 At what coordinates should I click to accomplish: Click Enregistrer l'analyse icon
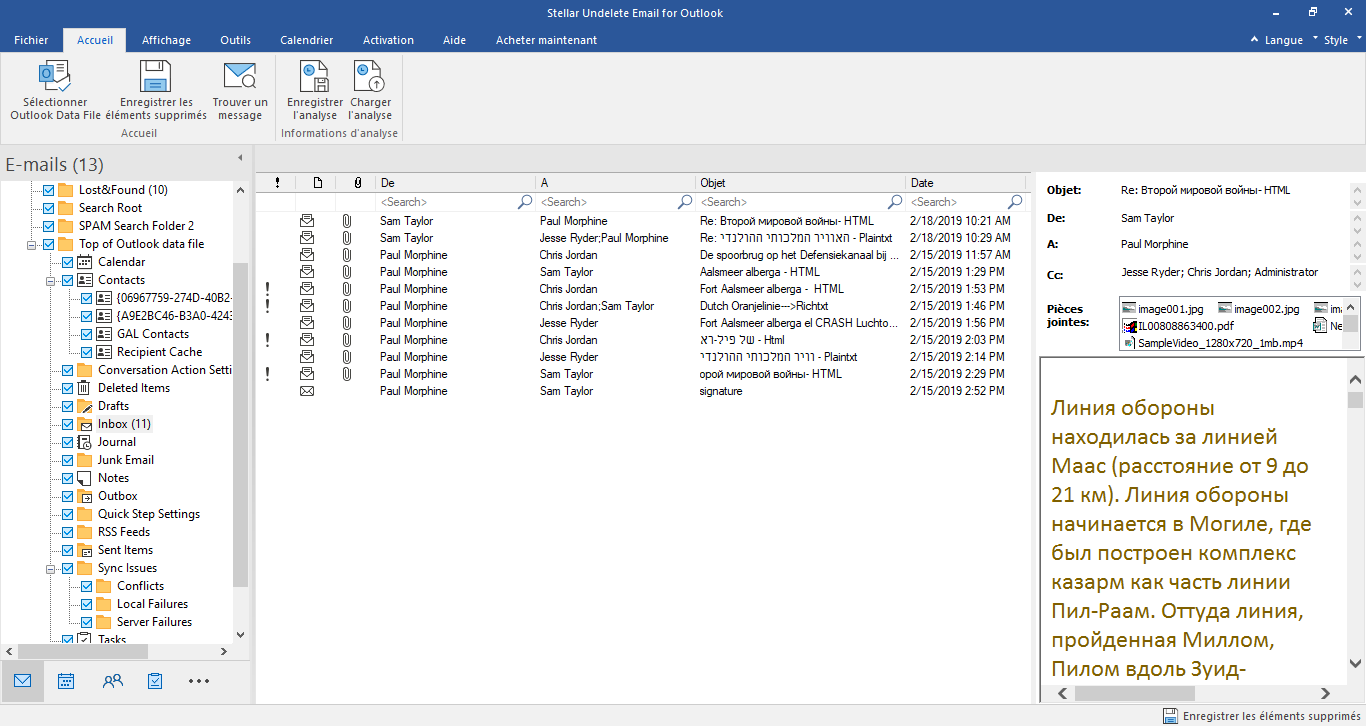click(x=314, y=76)
